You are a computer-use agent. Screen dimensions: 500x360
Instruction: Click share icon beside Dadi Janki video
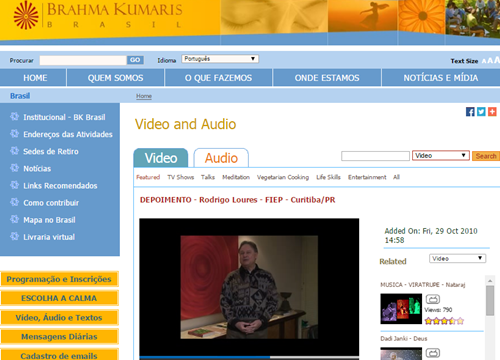coord(433,353)
